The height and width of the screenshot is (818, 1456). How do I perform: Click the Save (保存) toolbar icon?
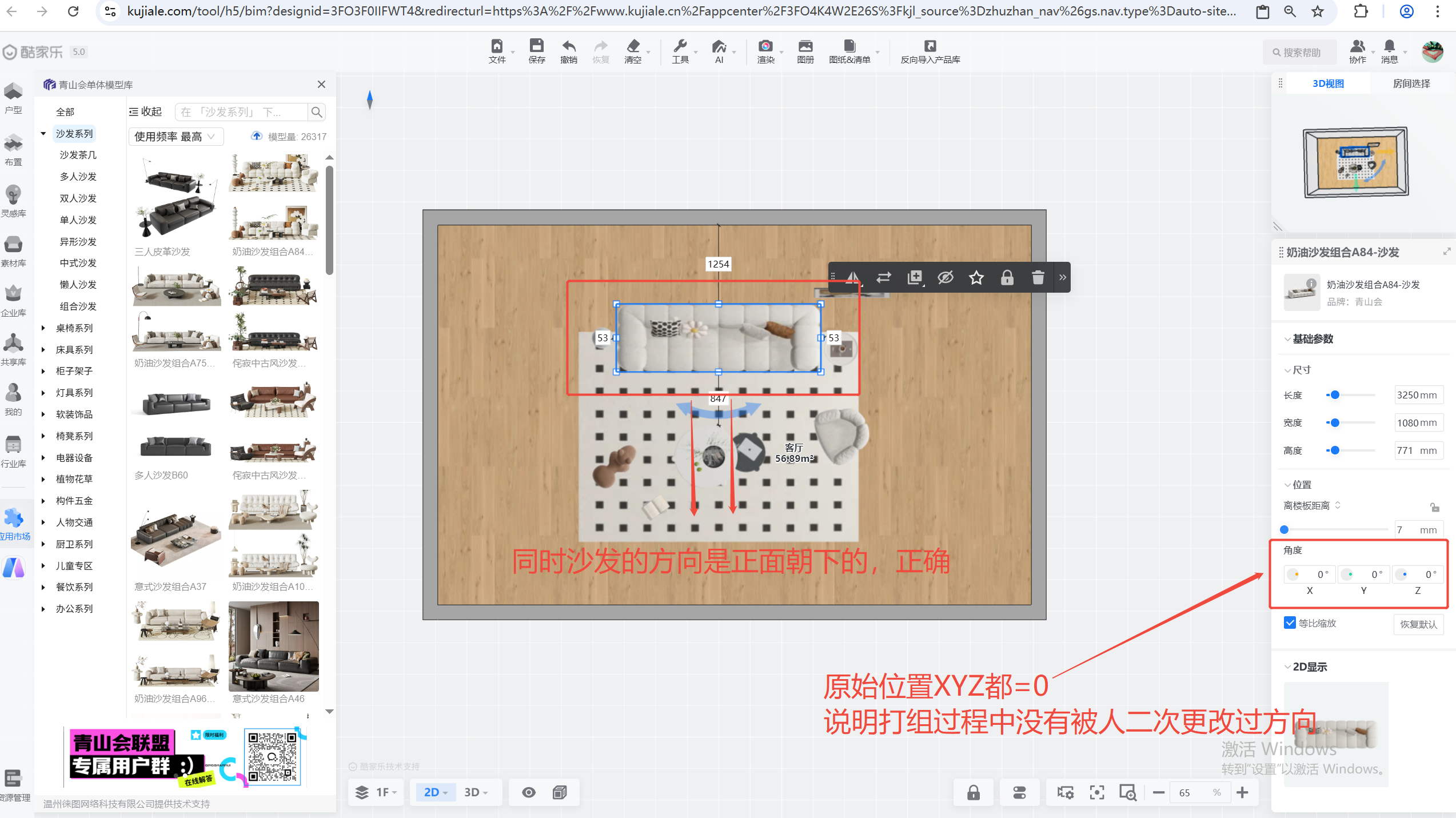(x=536, y=47)
